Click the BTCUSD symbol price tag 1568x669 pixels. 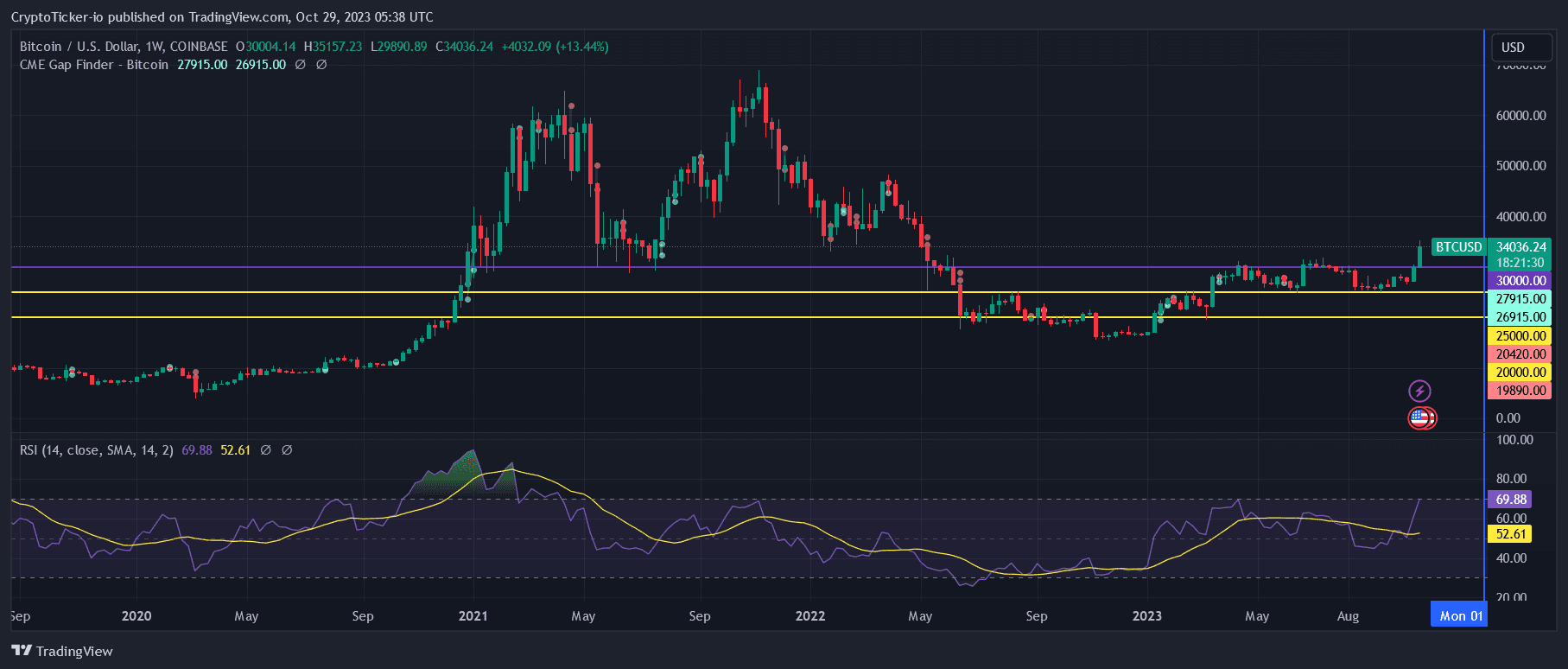[1458, 247]
